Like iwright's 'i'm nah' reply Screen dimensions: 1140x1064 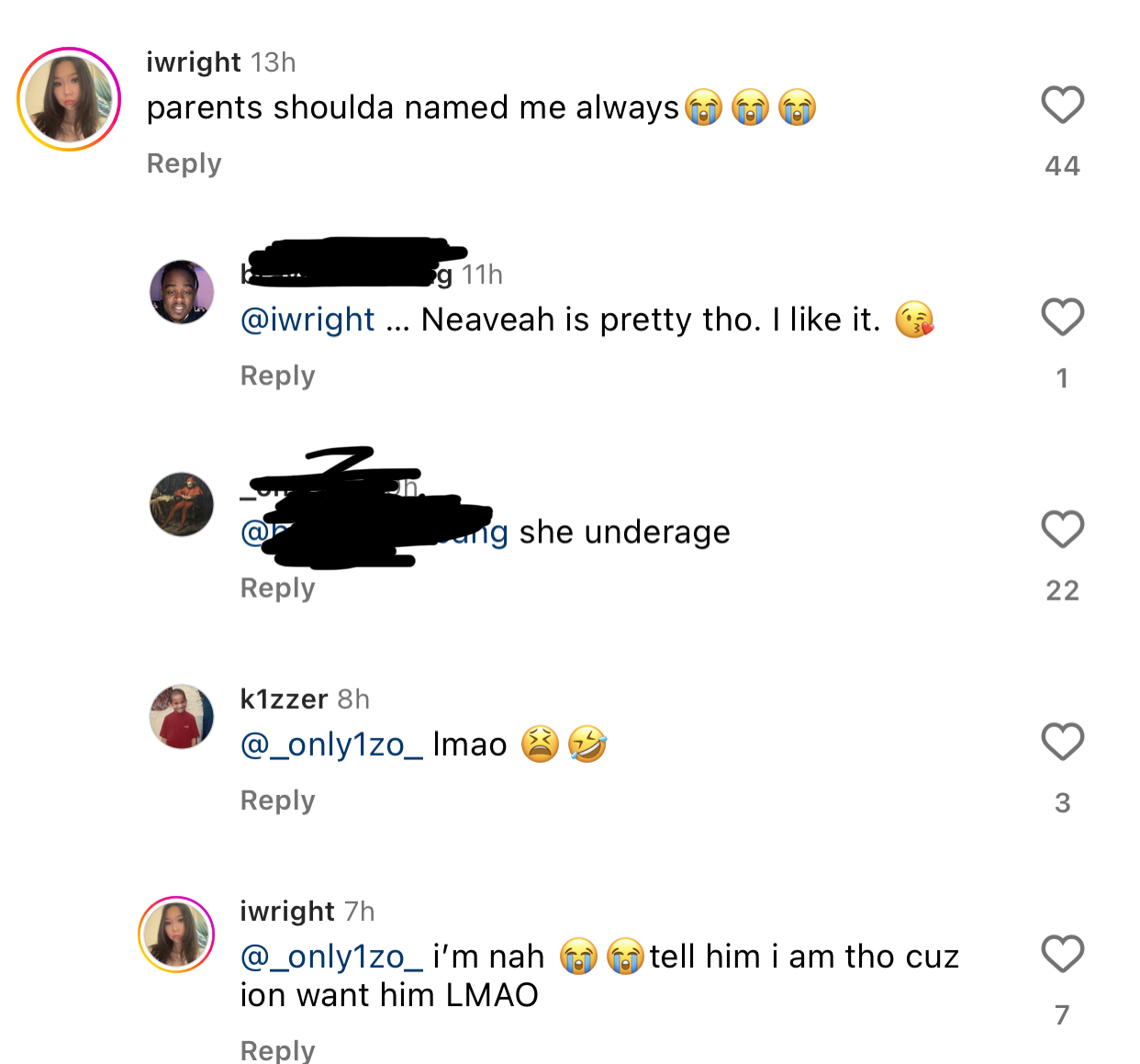coord(1062,954)
